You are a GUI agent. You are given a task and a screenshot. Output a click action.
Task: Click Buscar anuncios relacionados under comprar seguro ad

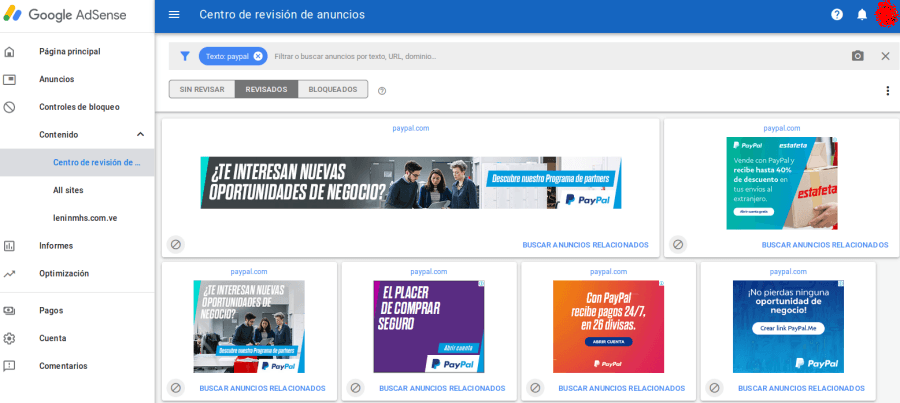(442, 389)
